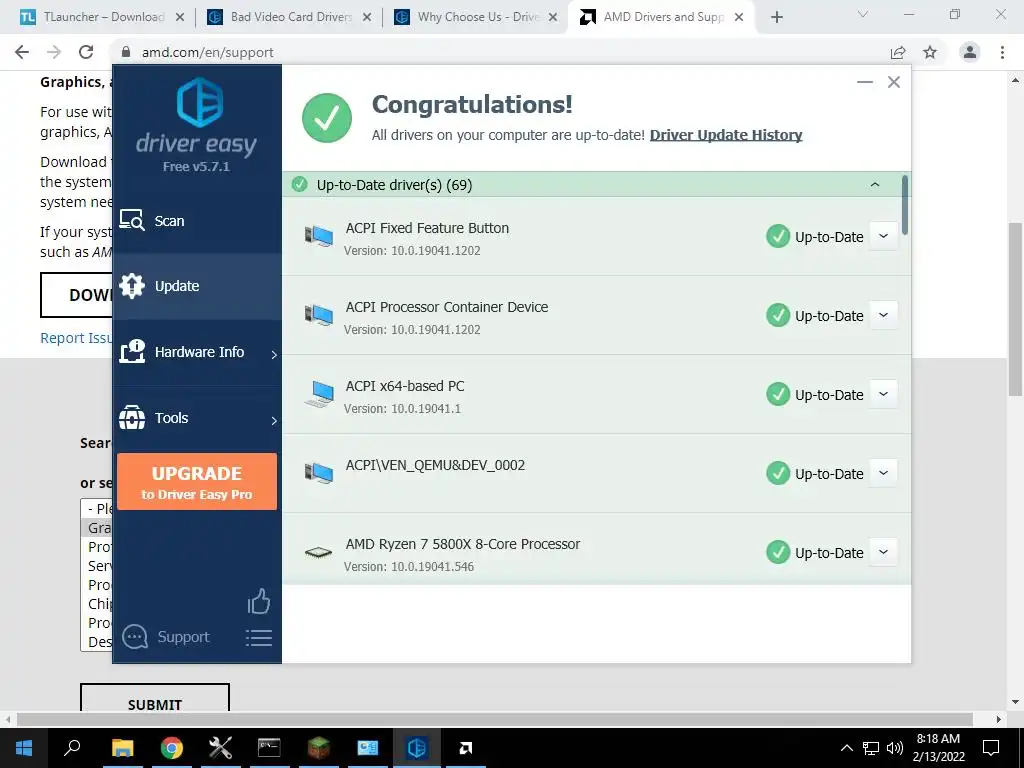Image resolution: width=1024 pixels, height=768 pixels.
Task: Click the volume icon in system tray
Action: point(895,748)
